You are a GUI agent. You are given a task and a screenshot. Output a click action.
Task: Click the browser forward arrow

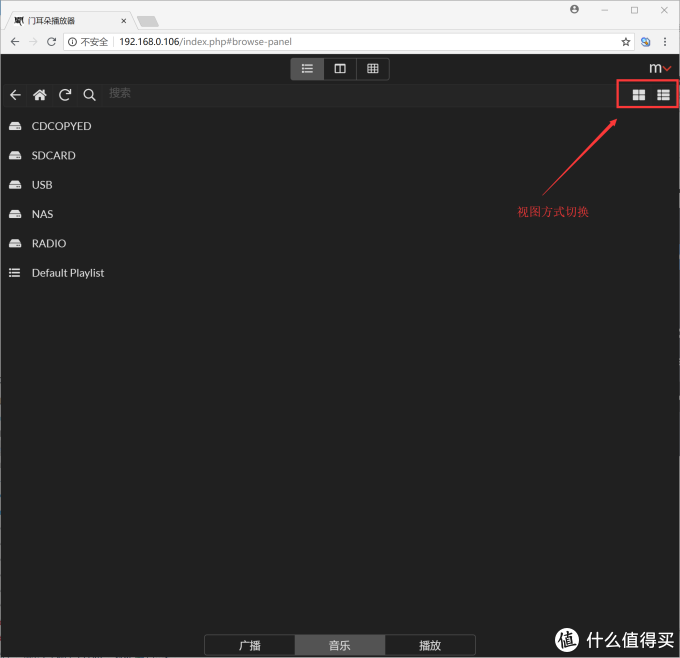pyautogui.click(x=33, y=42)
